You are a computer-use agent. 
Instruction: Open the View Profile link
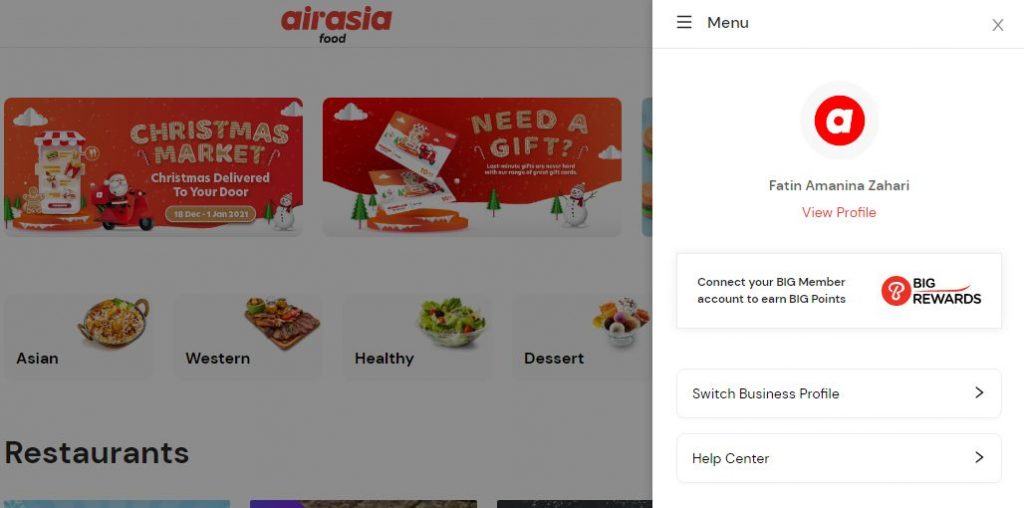pos(839,212)
